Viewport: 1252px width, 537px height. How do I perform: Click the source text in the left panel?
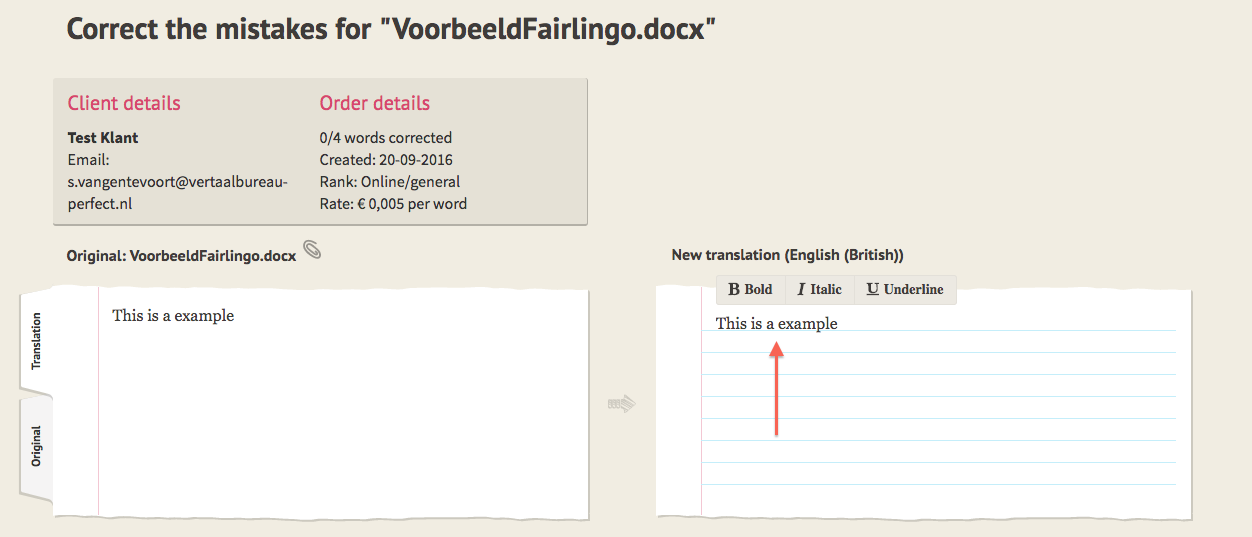(173, 316)
